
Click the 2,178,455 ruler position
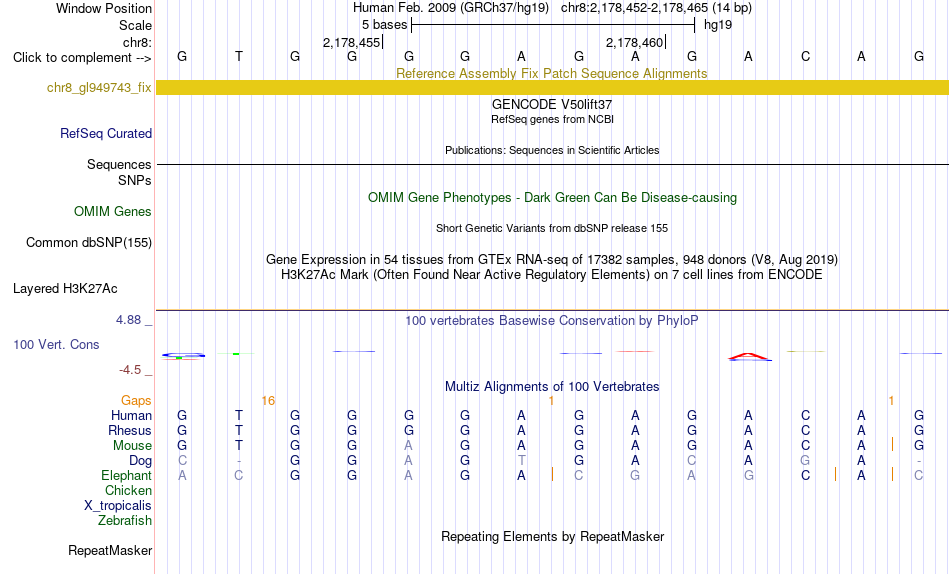point(351,42)
